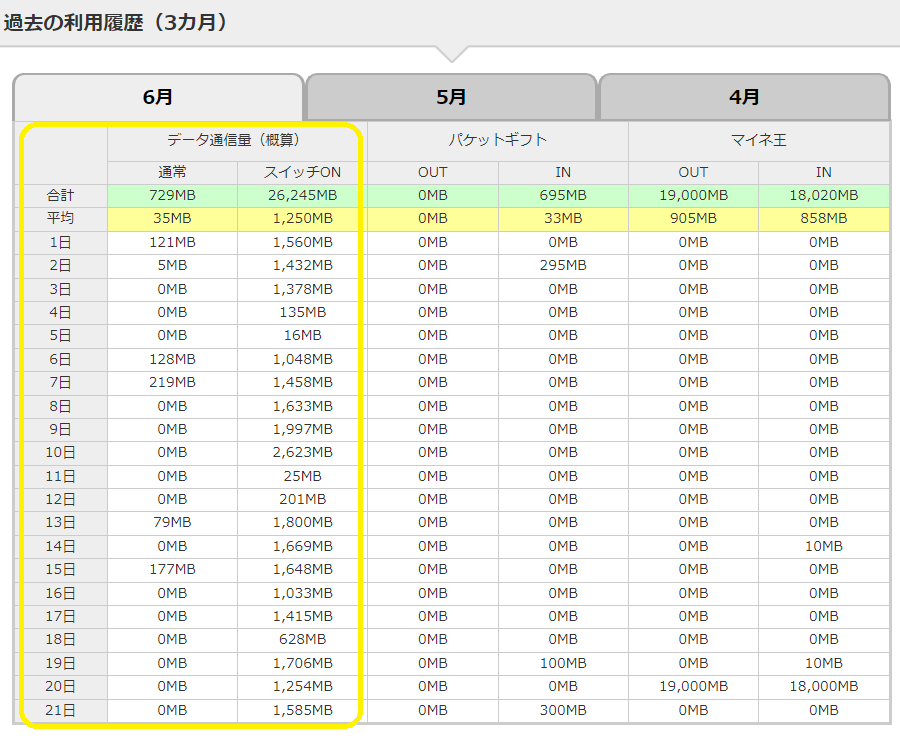Select the 628MB cell
This screenshot has width=900, height=736.
302,640
